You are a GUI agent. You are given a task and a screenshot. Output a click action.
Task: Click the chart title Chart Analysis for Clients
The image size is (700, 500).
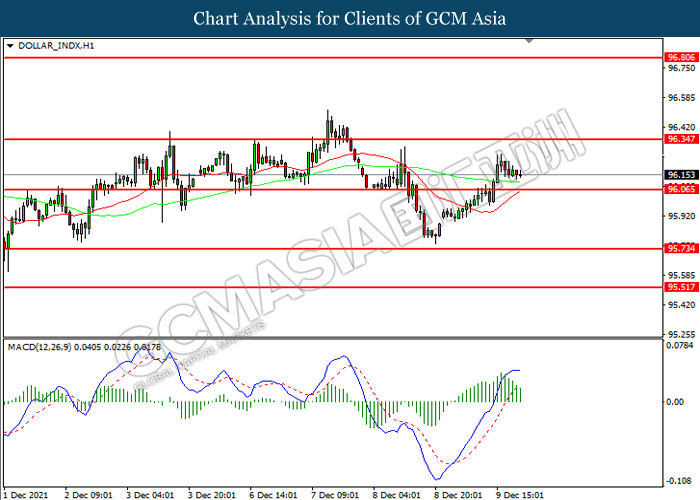click(x=349, y=18)
